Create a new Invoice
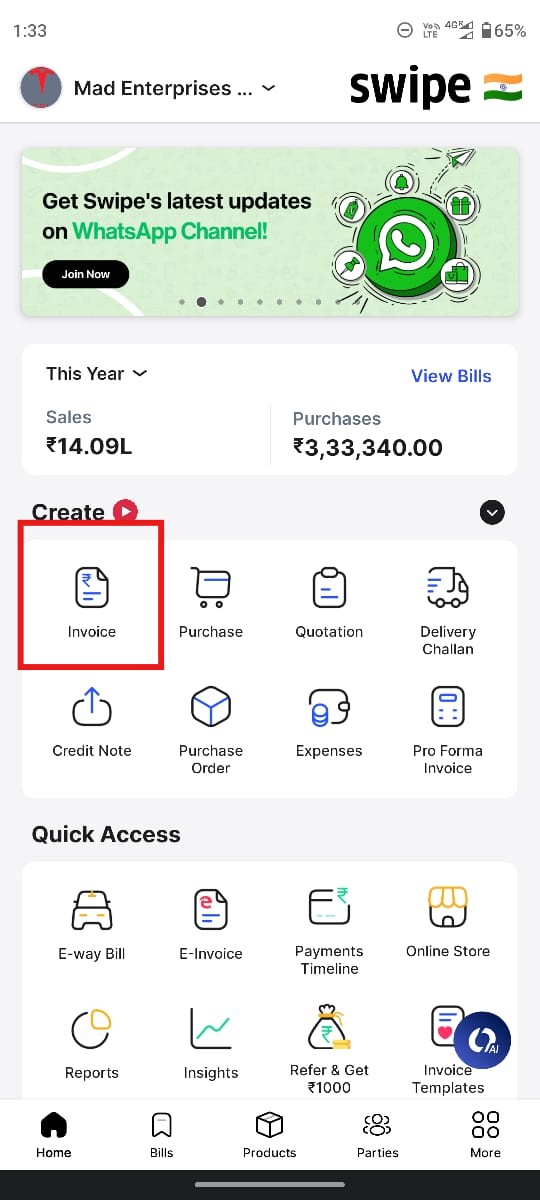This screenshot has width=540, height=1200. point(91,600)
